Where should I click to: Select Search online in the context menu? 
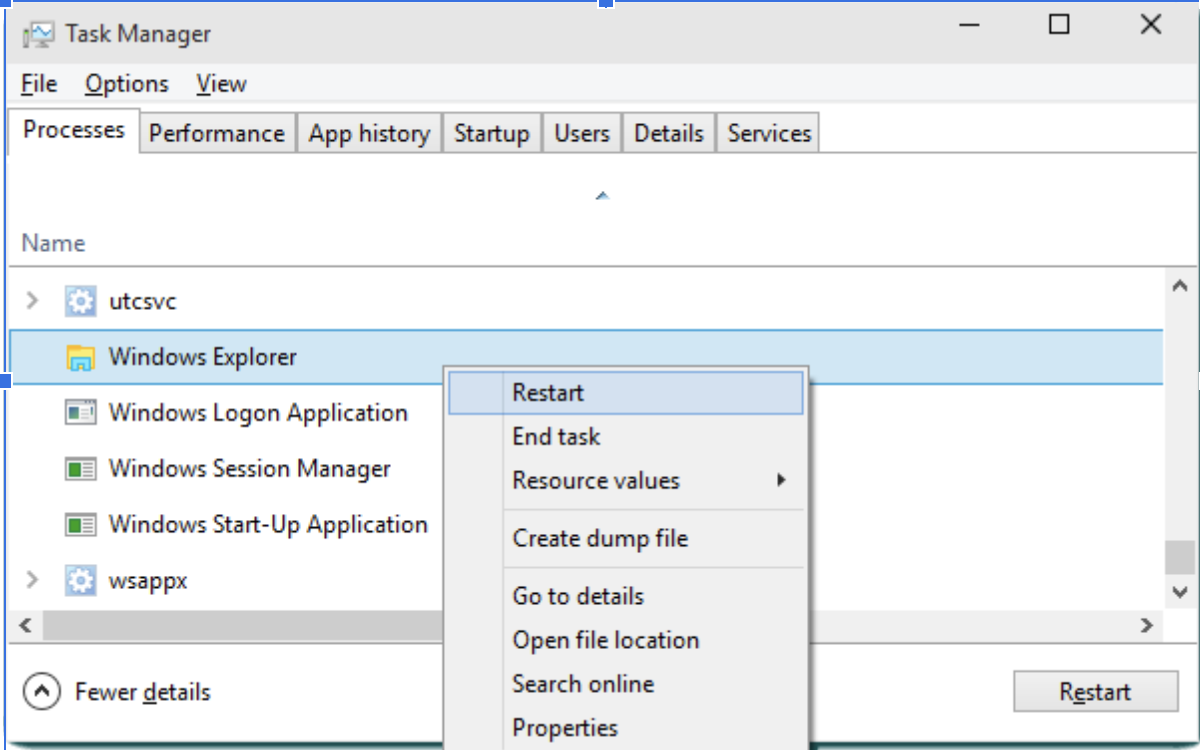click(x=583, y=684)
